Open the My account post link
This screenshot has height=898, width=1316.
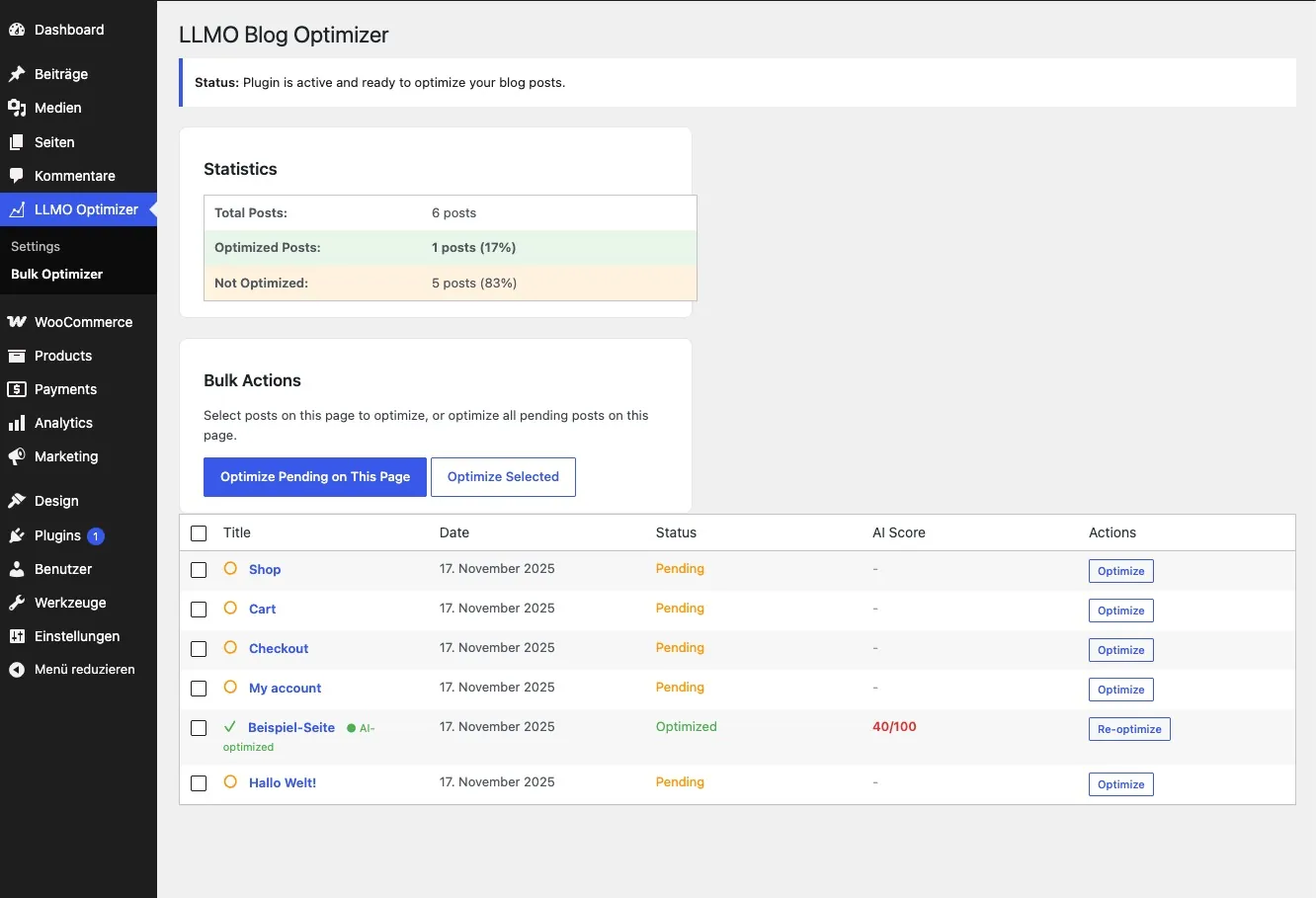285,688
